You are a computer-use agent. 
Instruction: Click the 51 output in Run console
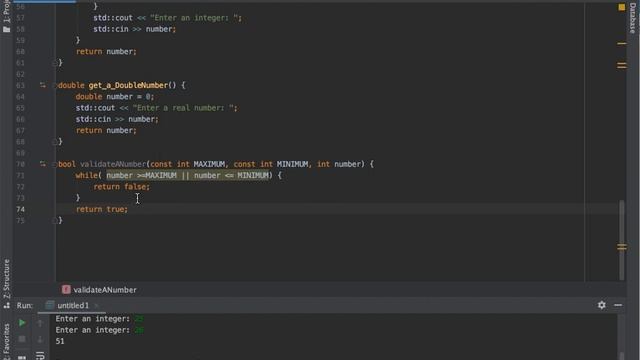point(60,341)
